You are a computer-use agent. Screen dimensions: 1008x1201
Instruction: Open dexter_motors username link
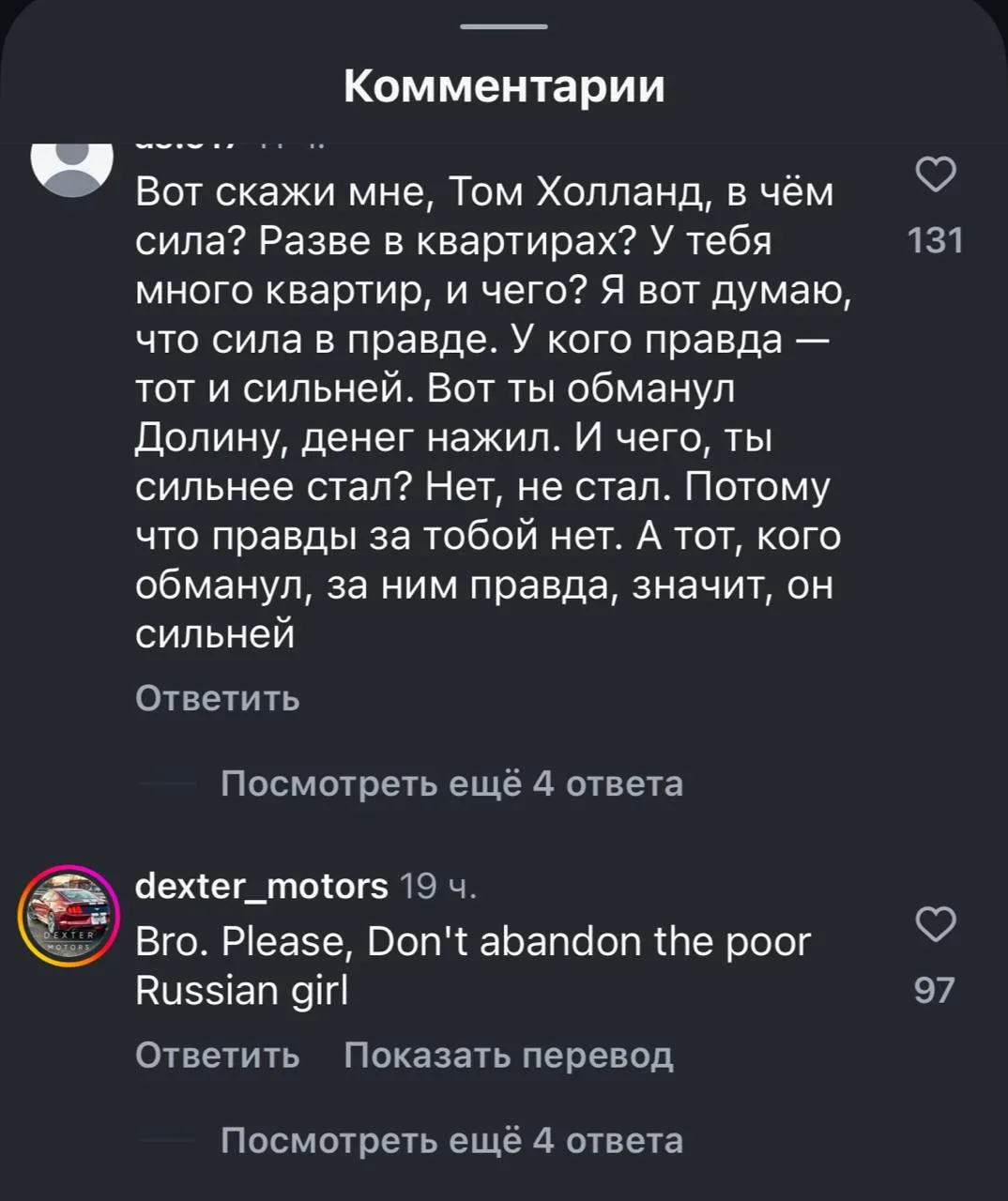(x=262, y=884)
